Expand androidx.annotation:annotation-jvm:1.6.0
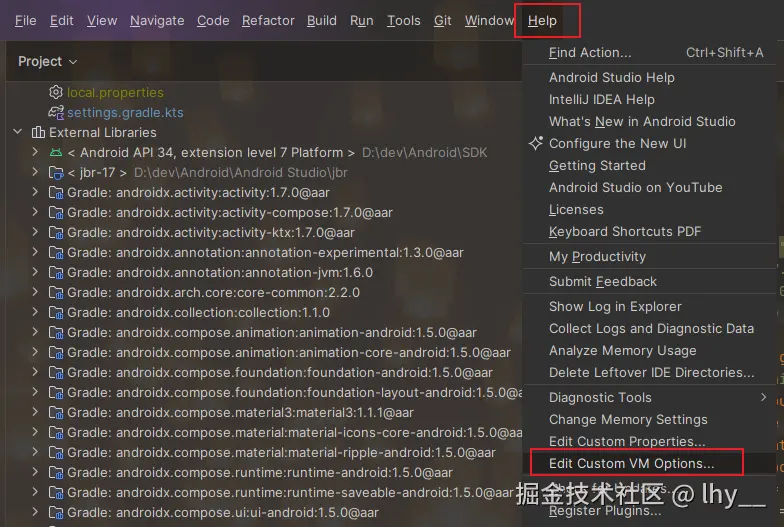 click(35, 272)
